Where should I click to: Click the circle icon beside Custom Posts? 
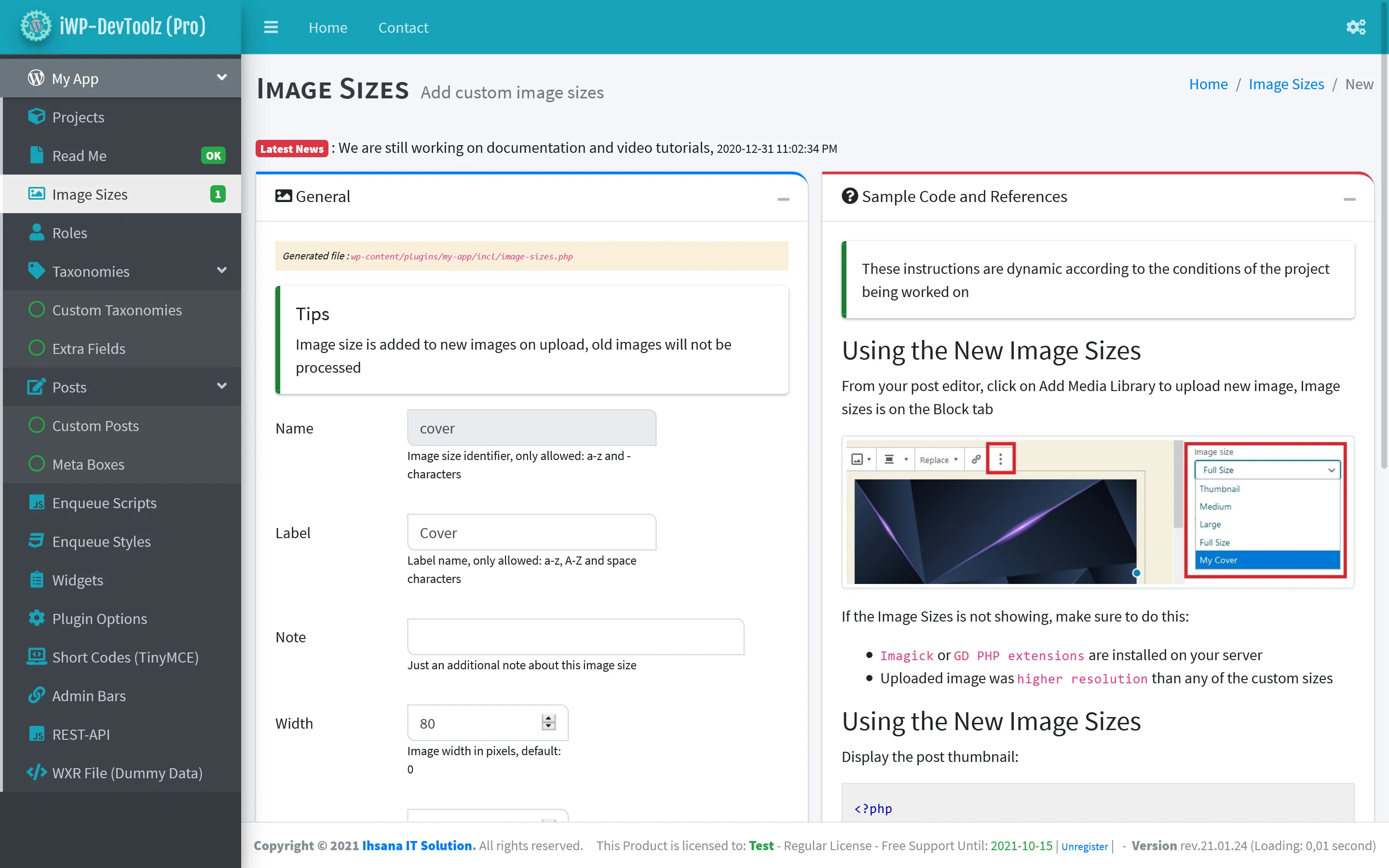[36, 425]
